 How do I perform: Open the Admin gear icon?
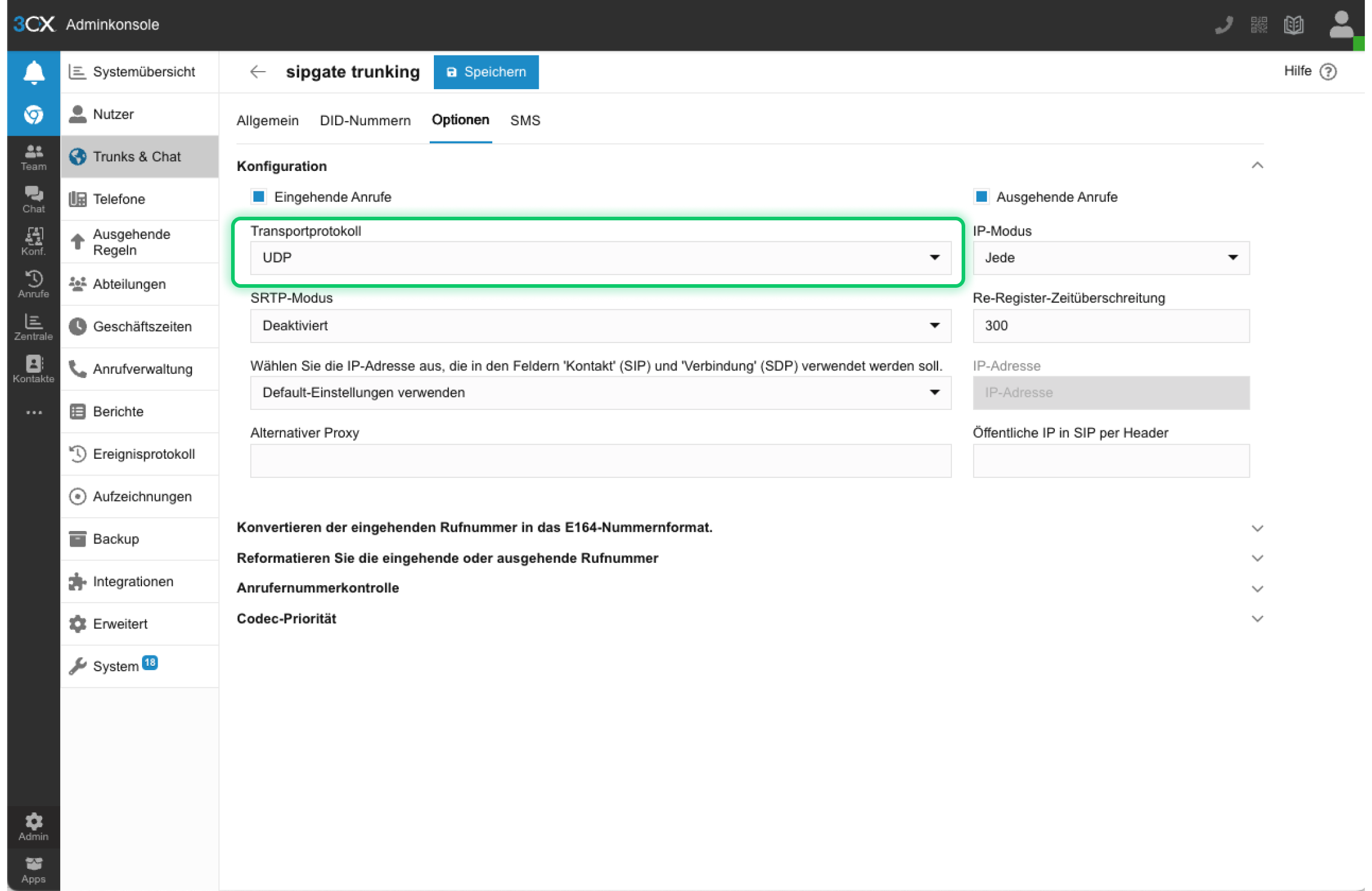pos(34,827)
